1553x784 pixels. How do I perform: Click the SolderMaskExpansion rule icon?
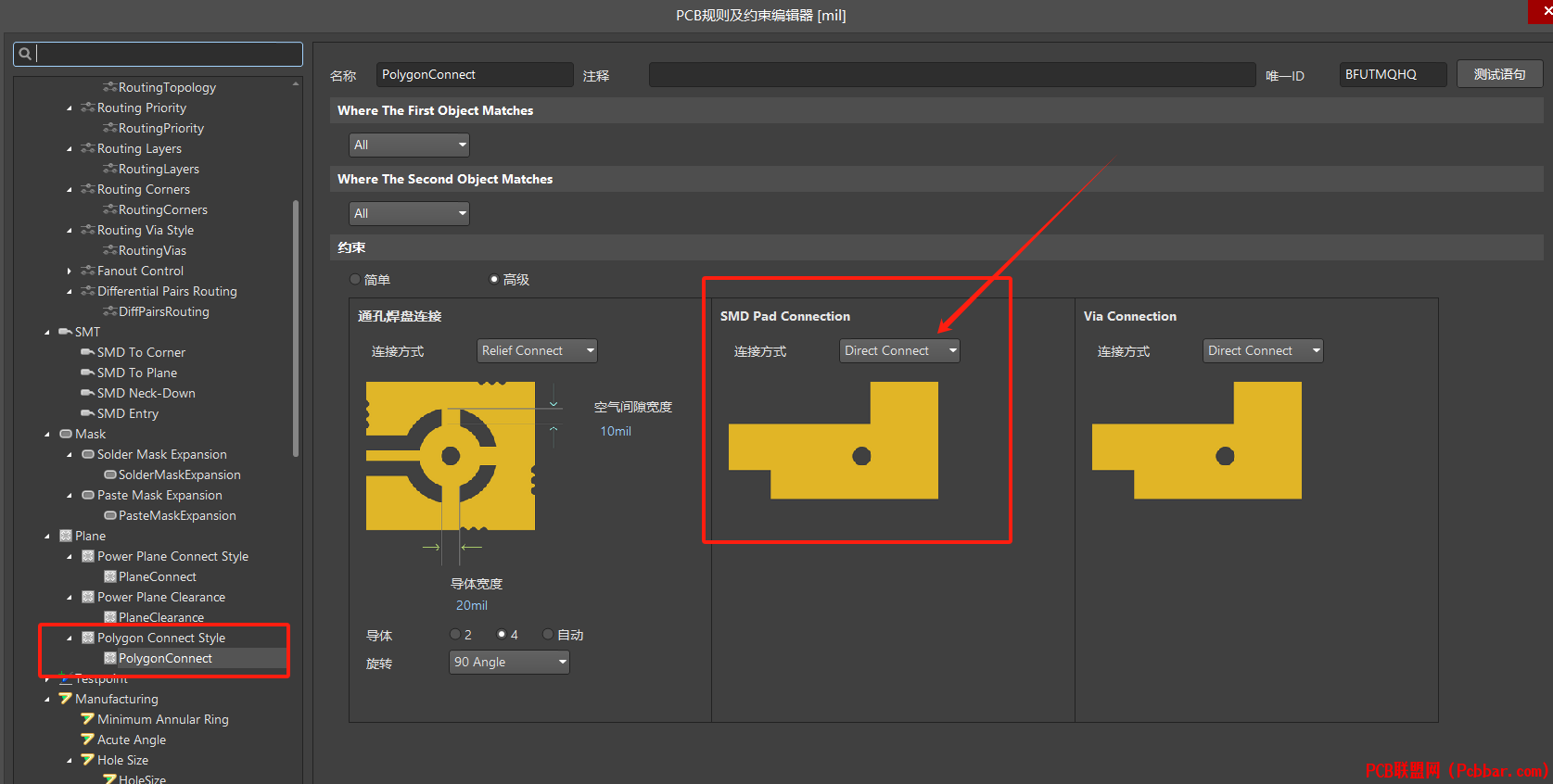[110, 474]
